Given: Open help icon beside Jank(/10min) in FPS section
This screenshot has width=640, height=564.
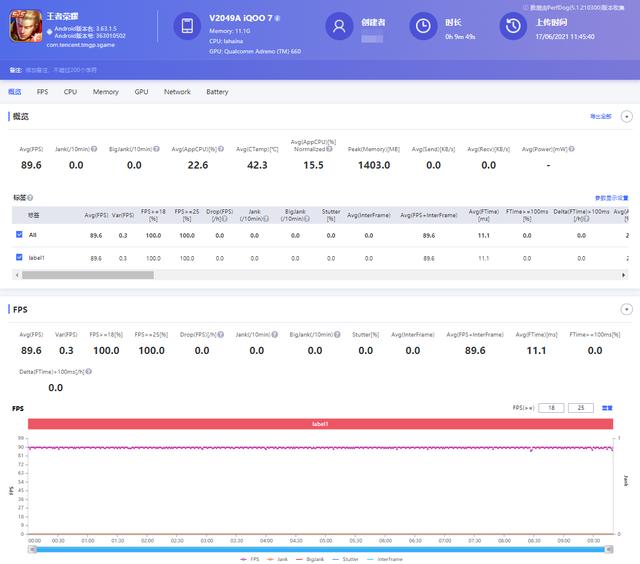Looking at the screenshot, I should tap(275, 334).
